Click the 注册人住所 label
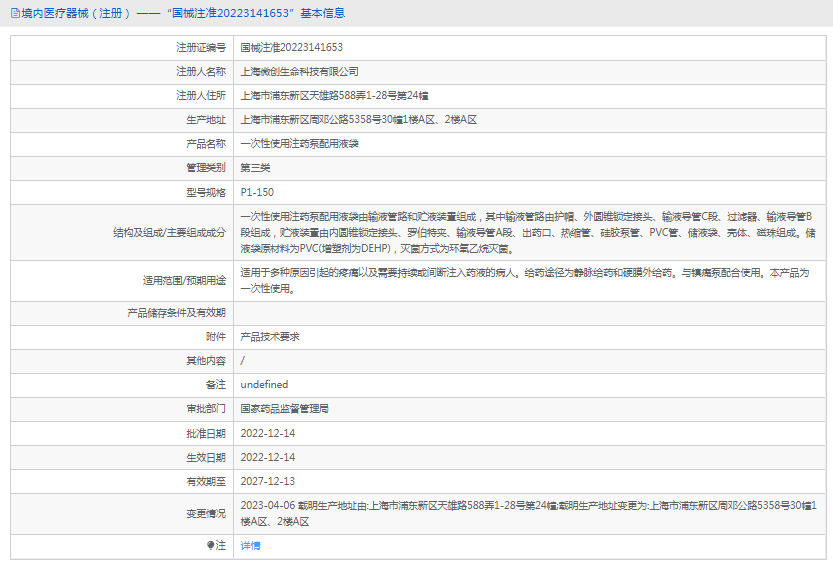The image size is (833, 566). tap(201, 96)
